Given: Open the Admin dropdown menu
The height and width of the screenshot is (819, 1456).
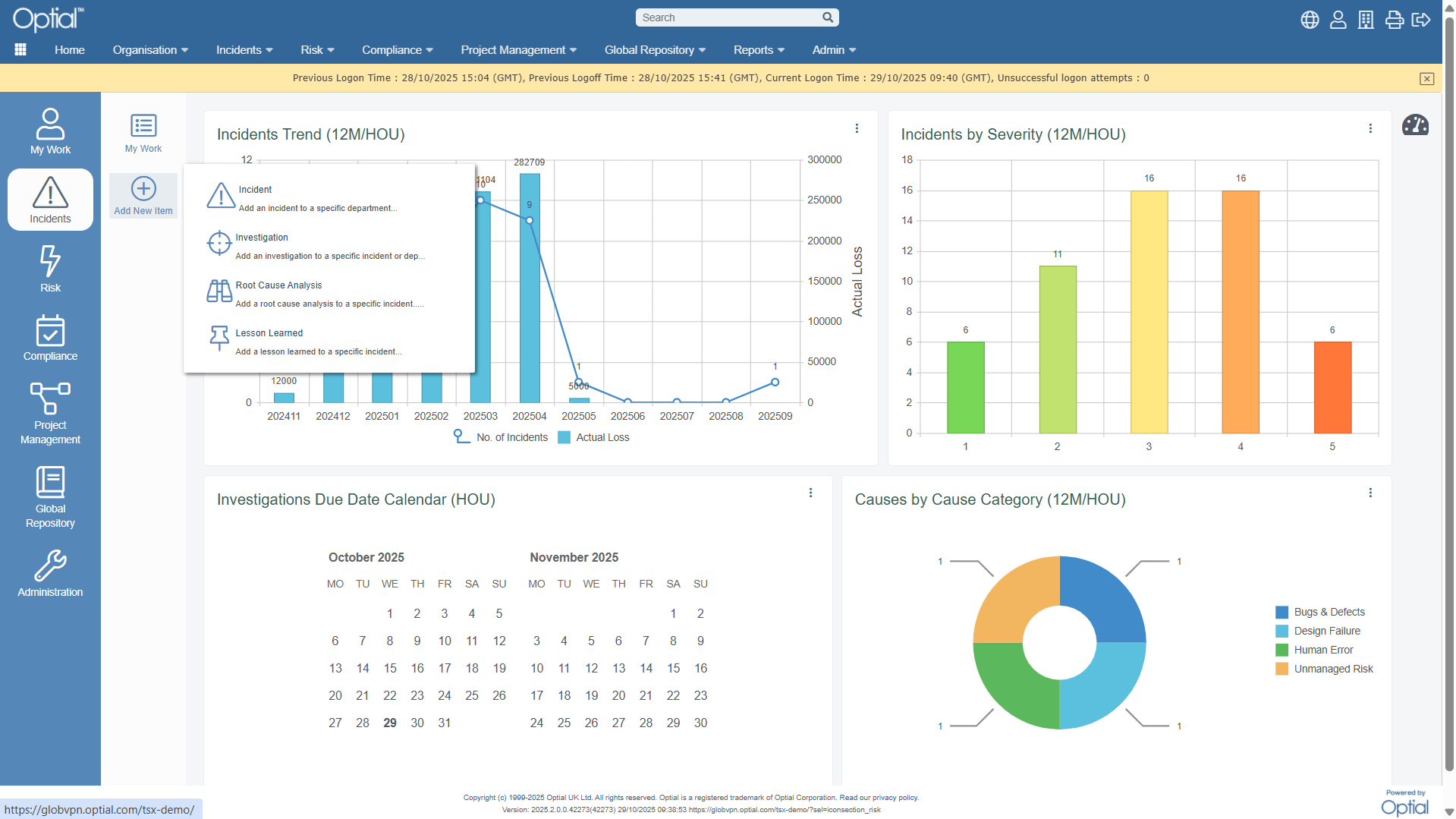Looking at the screenshot, I should point(832,49).
